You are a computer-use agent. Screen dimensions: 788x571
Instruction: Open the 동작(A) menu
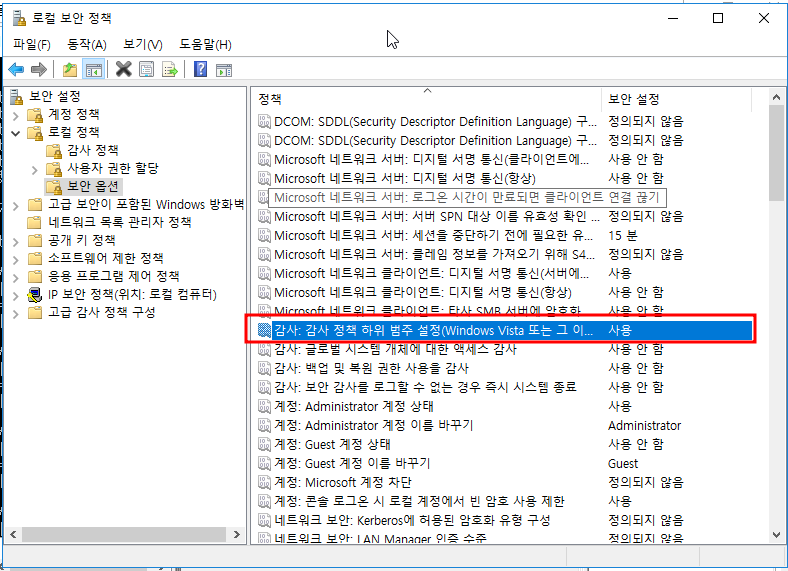pos(87,44)
